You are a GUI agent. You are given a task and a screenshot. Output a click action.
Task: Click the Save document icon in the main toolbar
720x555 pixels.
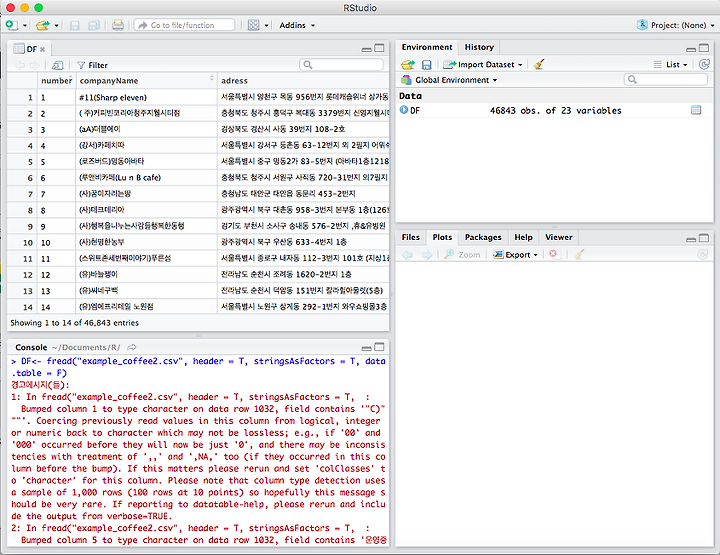pyautogui.click(x=74, y=25)
